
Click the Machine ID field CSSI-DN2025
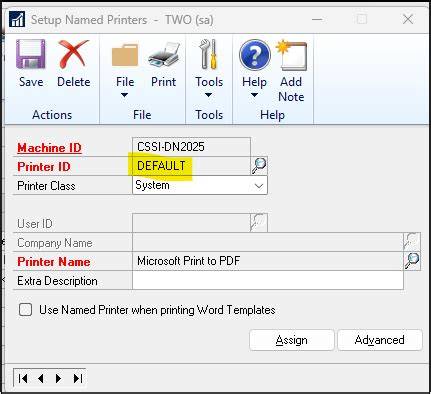coord(191,147)
